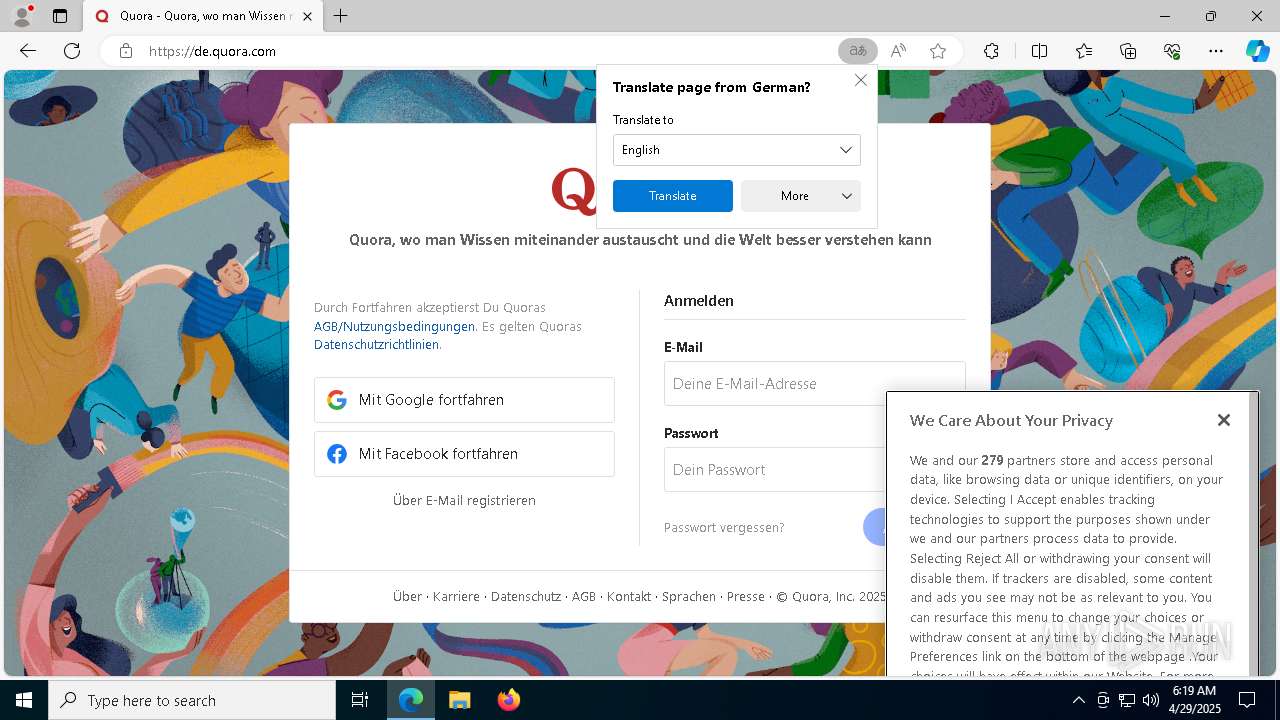Open the Favorites list icon

(x=1084, y=51)
